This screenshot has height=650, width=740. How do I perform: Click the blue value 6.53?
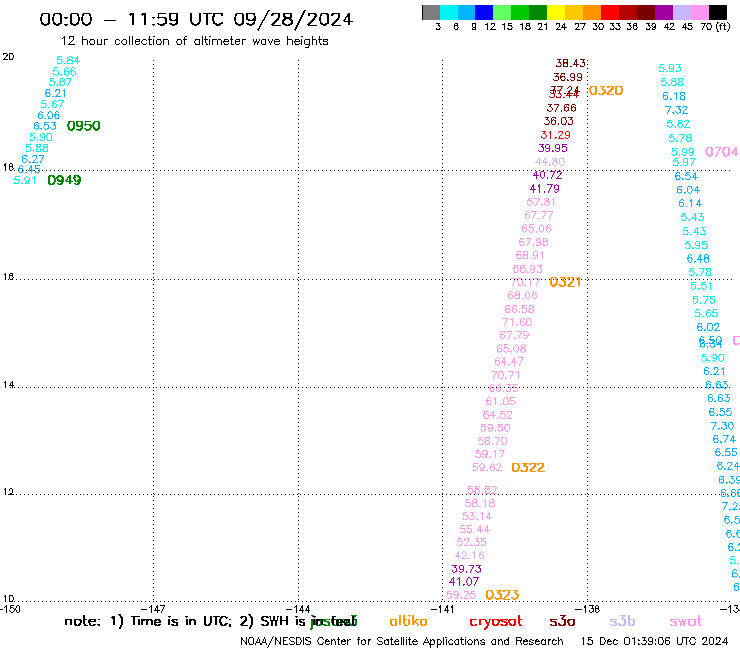click(45, 127)
